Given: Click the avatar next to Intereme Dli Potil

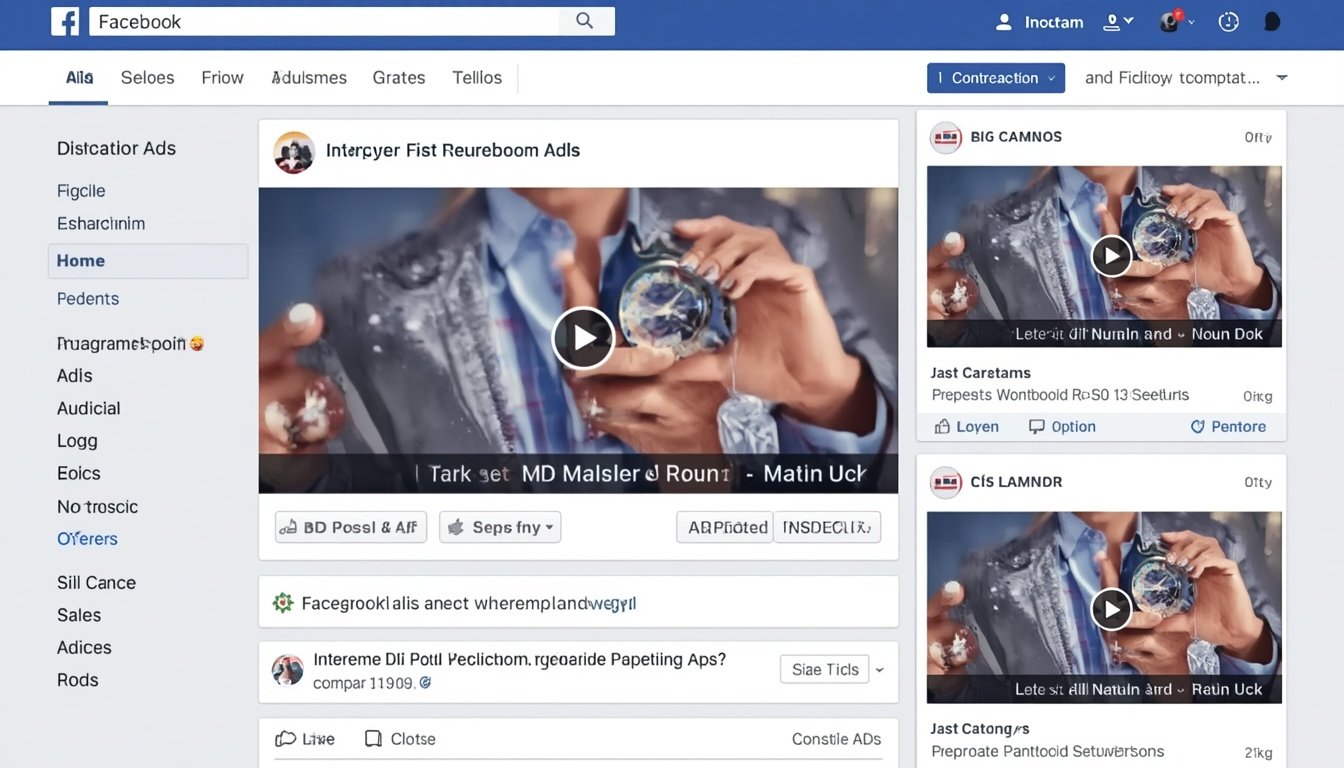Looking at the screenshot, I should click(288, 670).
